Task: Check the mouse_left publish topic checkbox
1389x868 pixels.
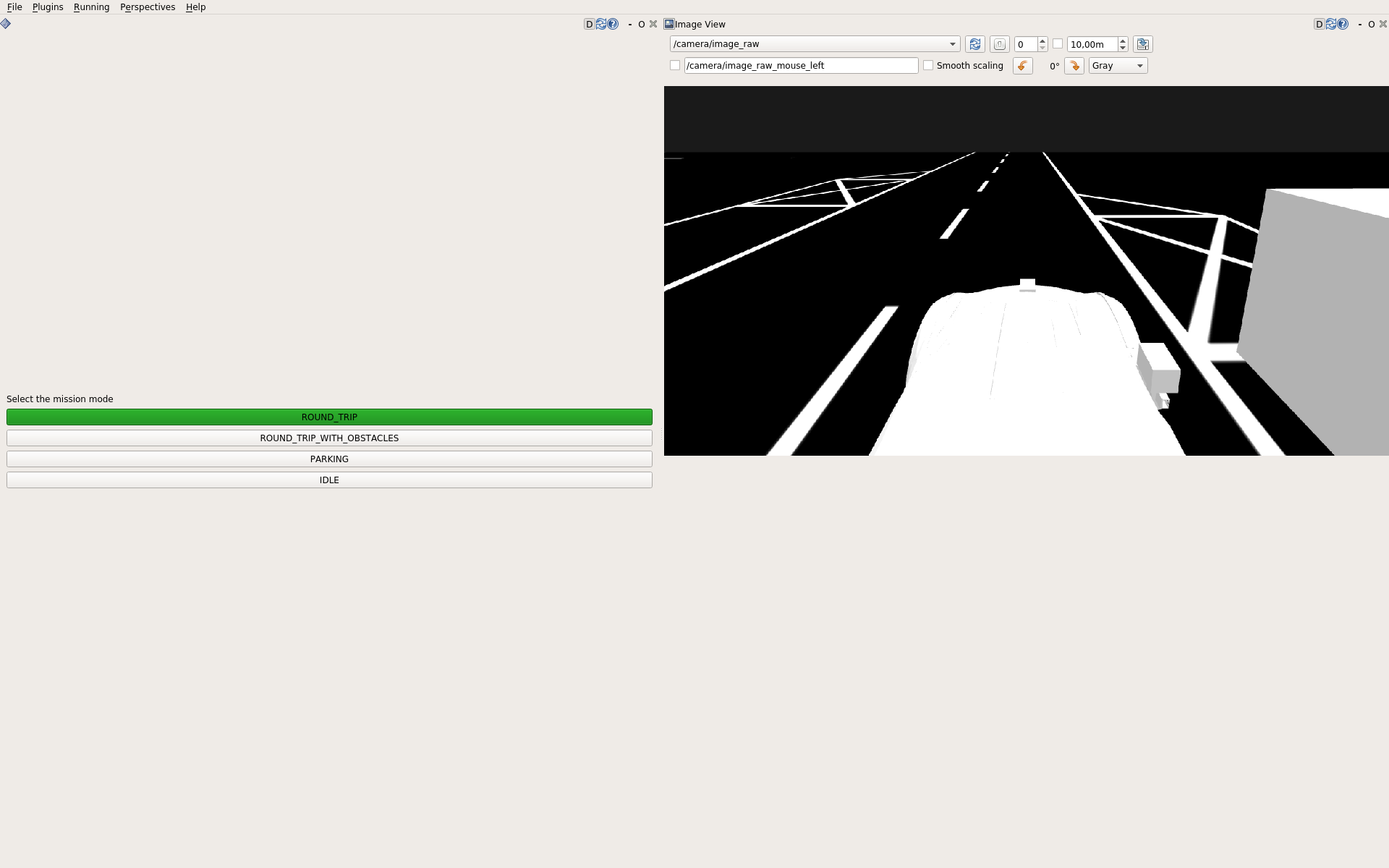Action: (x=675, y=65)
